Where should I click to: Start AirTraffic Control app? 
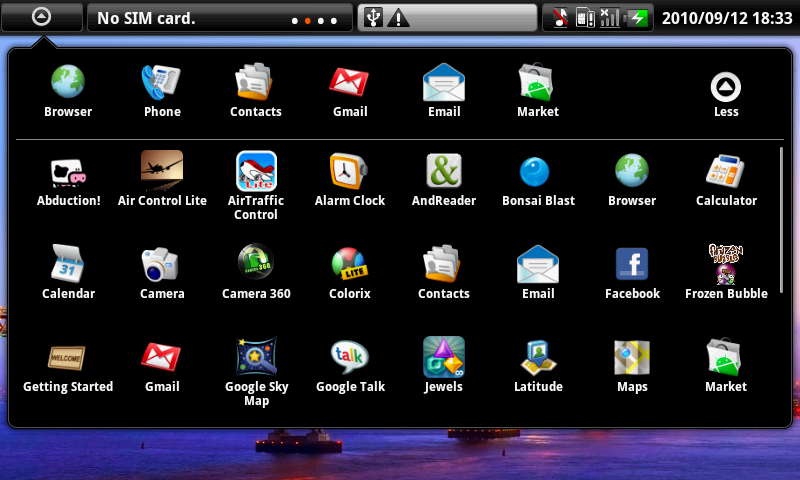(x=256, y=186)
